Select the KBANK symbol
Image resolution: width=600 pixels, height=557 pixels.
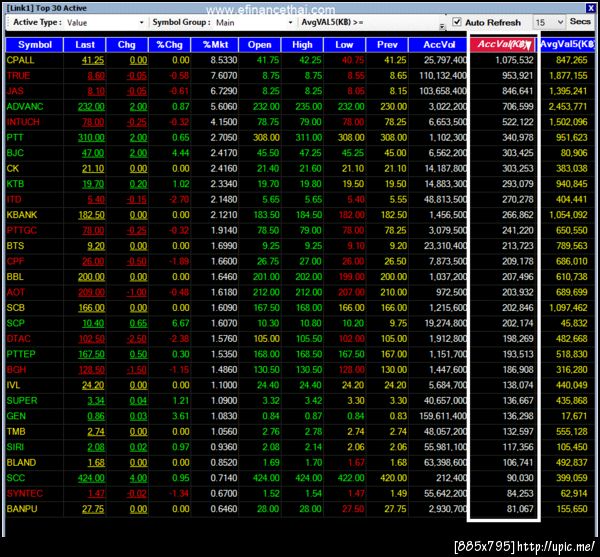(22, 215)
